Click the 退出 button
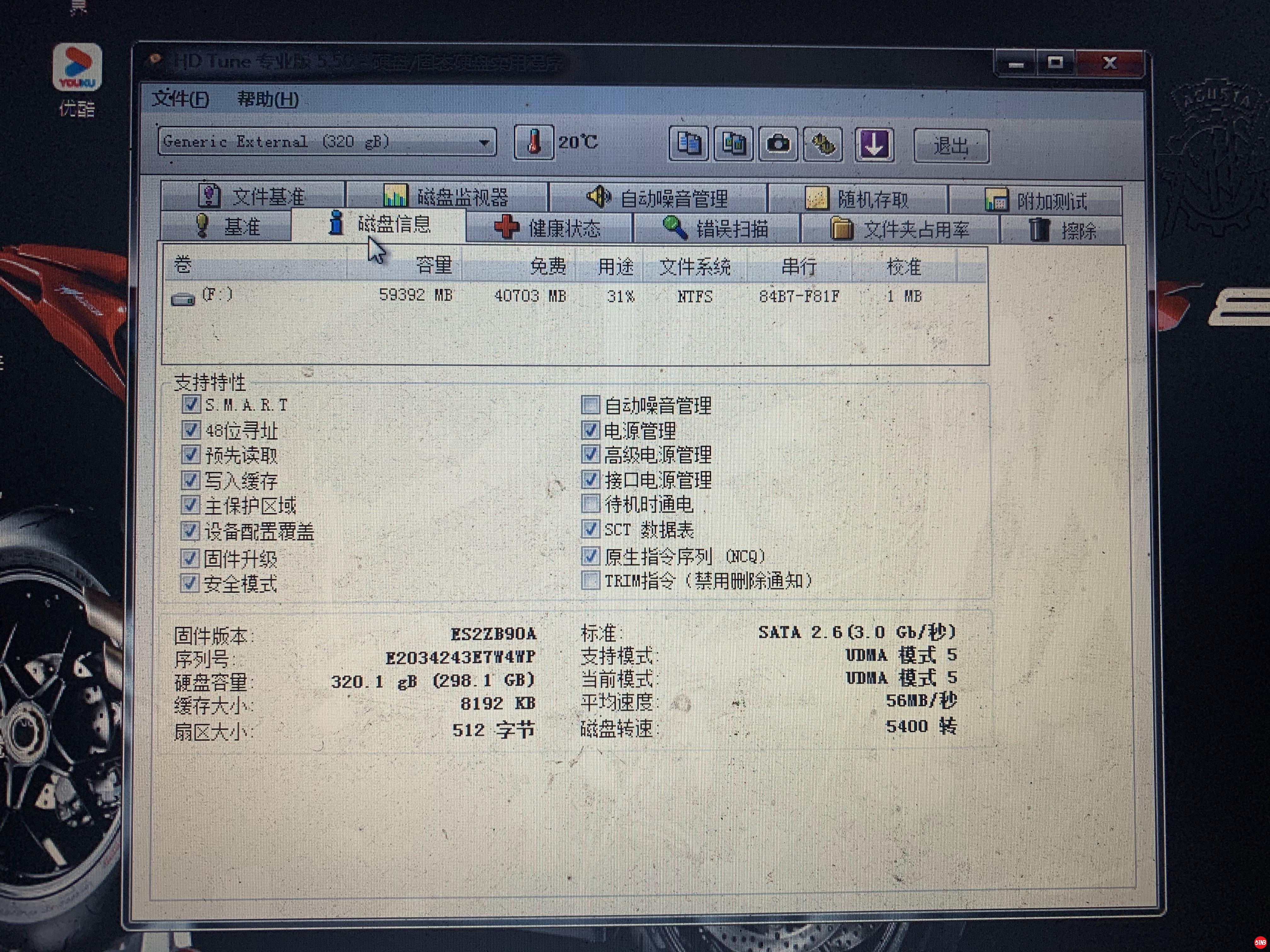Viewport: 1270px width, 952px height. 951,146
